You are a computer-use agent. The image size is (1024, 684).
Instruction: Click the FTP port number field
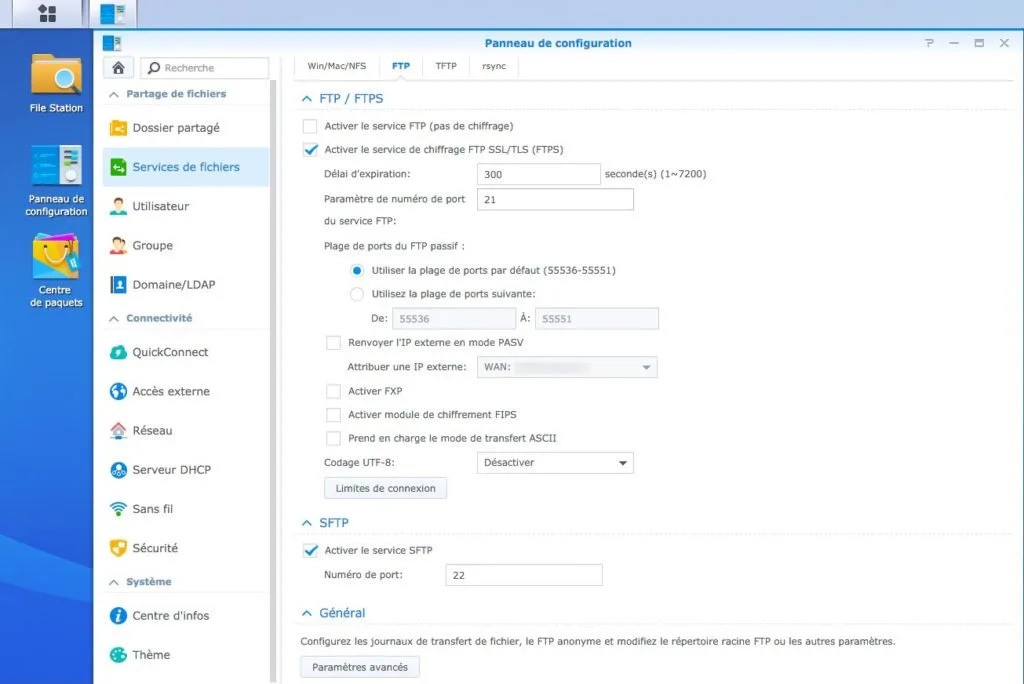[x=555, y=200]
